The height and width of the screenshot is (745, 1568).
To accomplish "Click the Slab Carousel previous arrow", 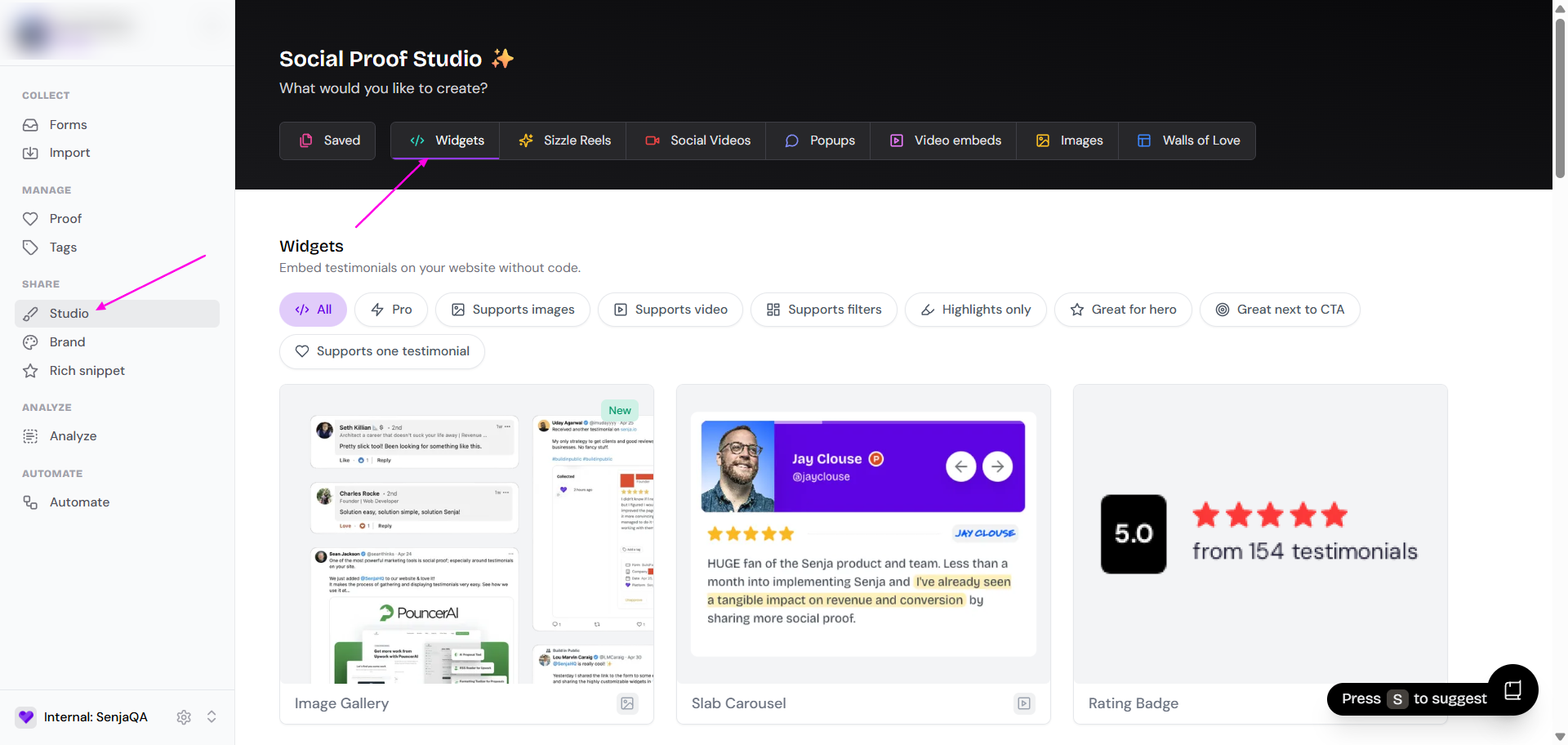I will click(960, 466).
